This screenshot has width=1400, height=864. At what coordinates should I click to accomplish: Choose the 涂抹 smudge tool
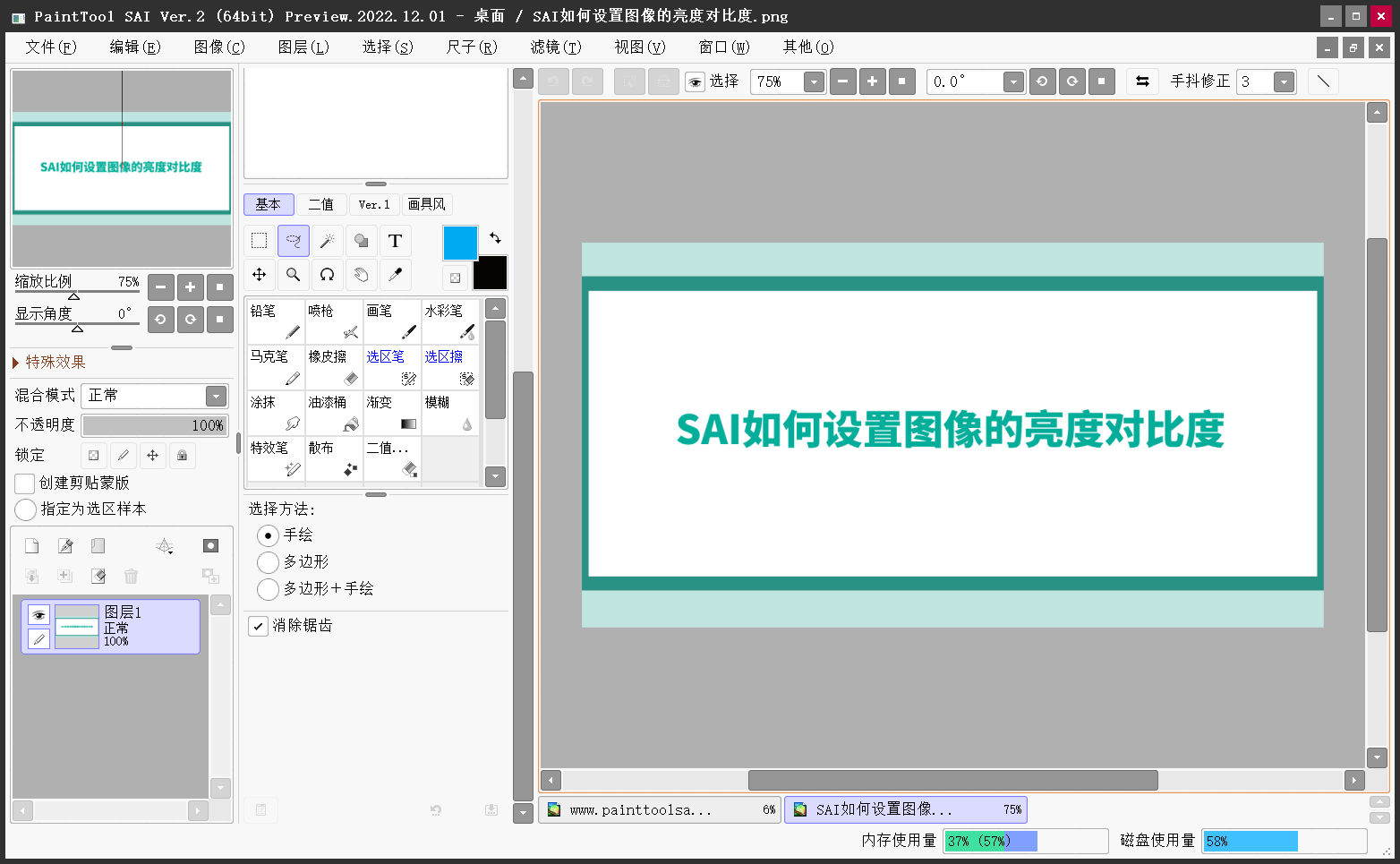pyautogui.click(x=276, y=413)
